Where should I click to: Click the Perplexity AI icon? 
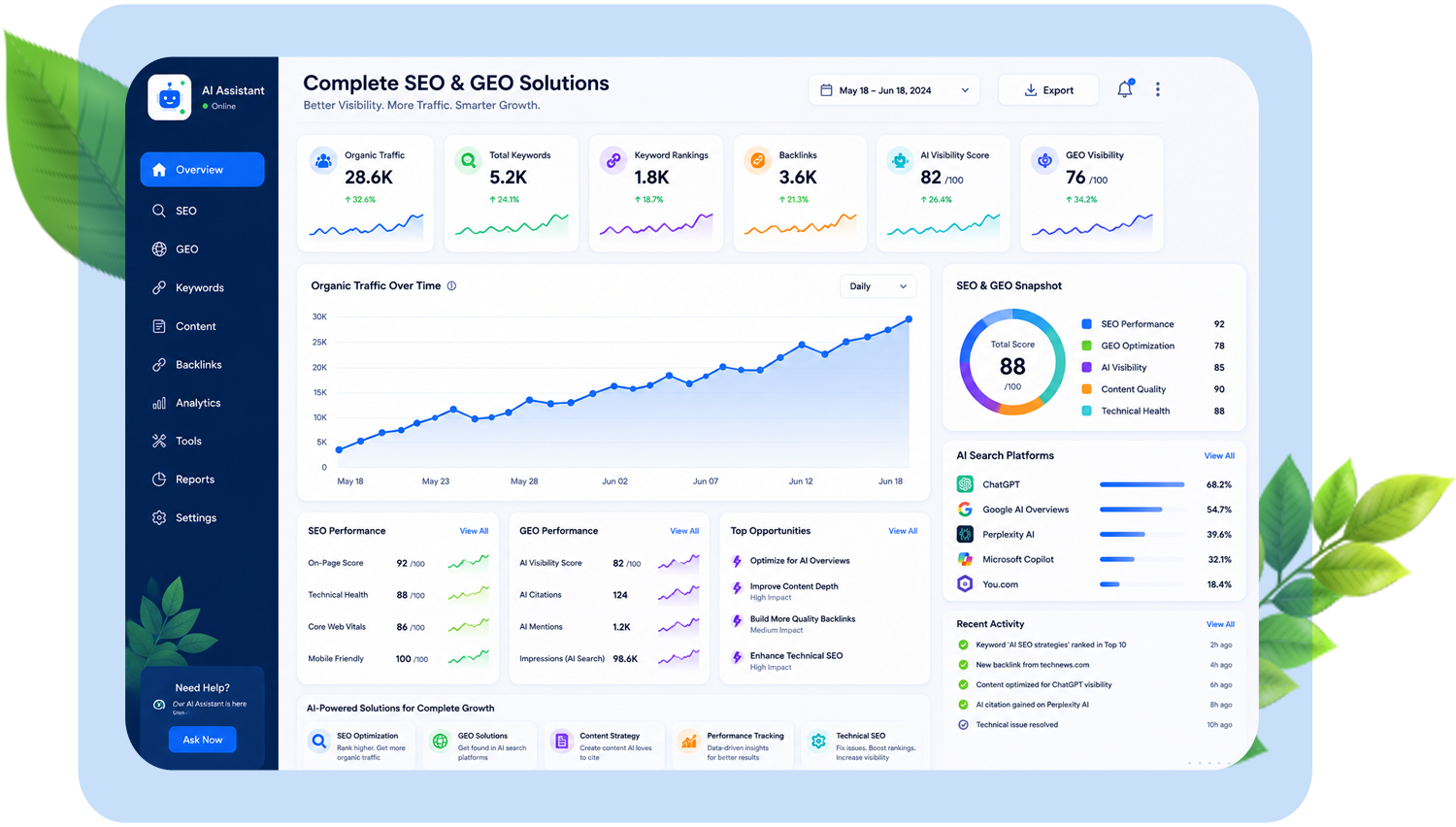click(965, 534)
